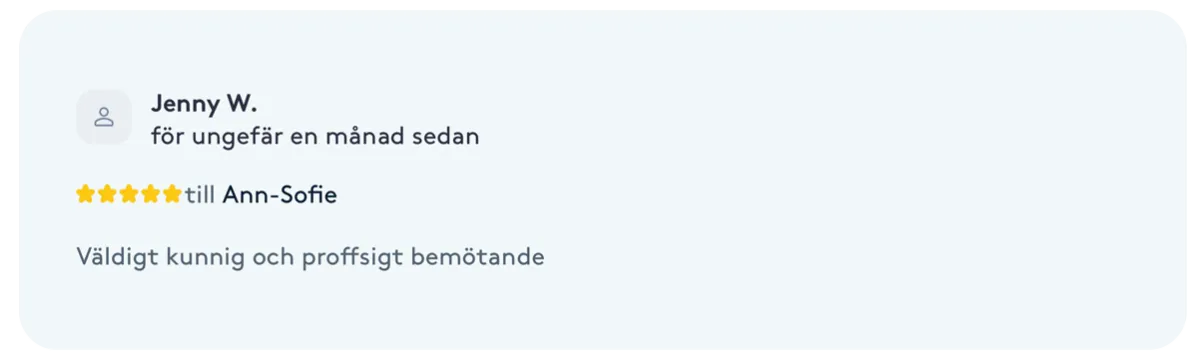Click the timestamp 'för ungefär en månad sedan'
1200x361 pixels.
[x=315, y=137]
